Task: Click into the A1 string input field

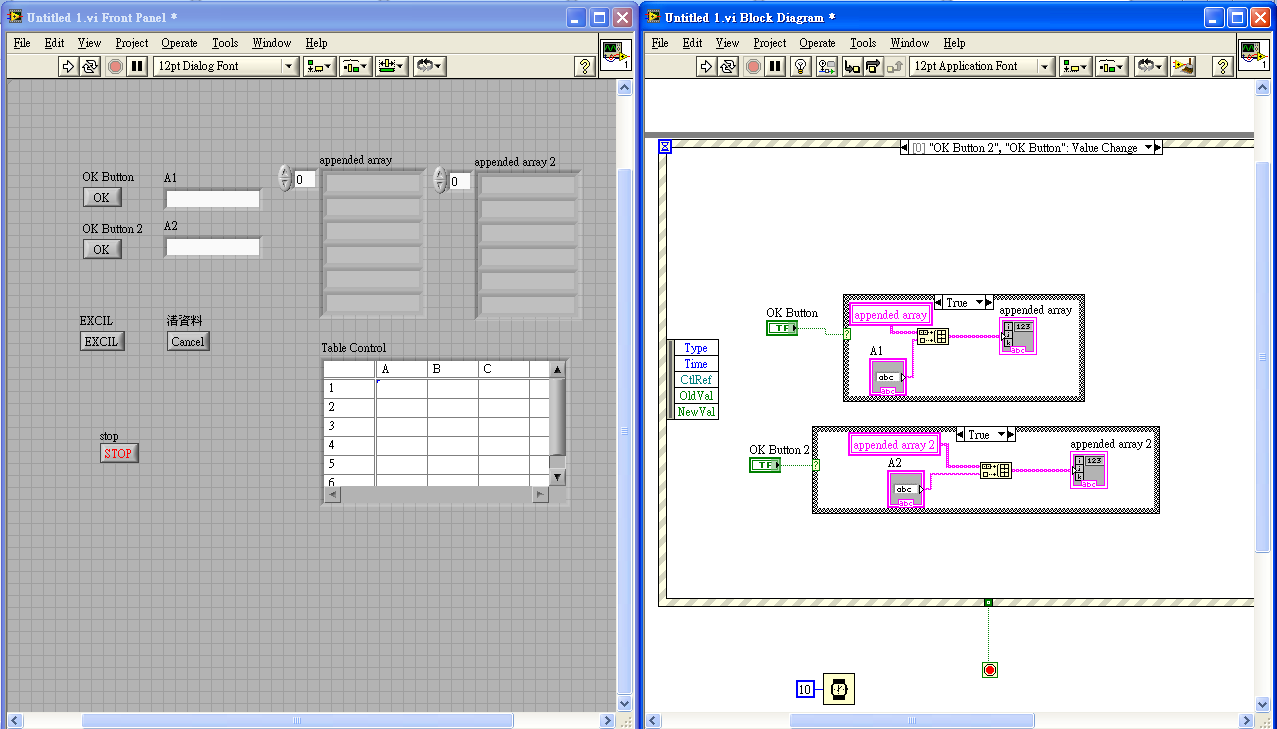Action: point(212,198)
